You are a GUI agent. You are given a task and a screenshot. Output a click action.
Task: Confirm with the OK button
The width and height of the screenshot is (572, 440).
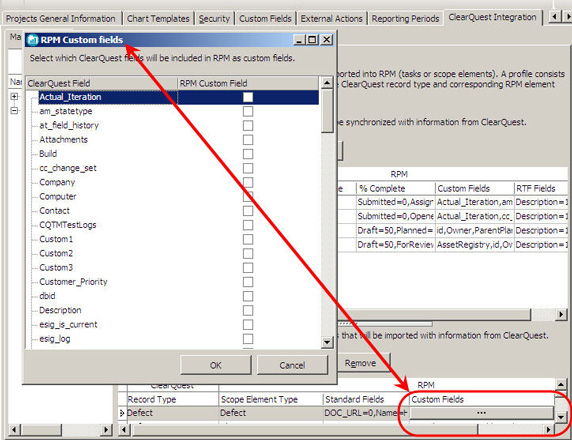point(216,365)
